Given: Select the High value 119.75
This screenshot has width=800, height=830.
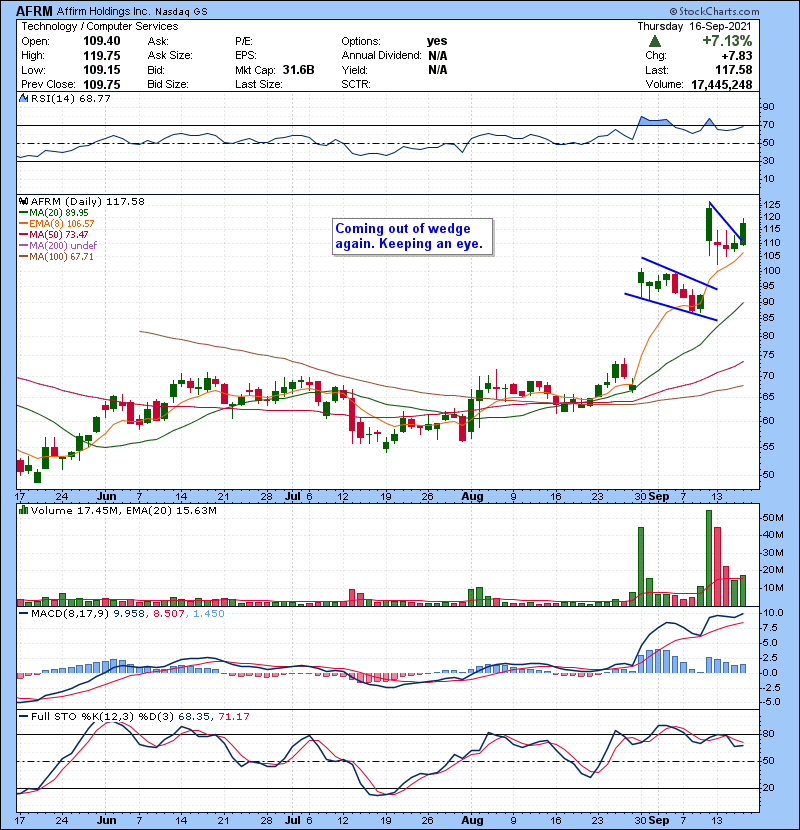Looking at the screenshot, I should 102,56.
